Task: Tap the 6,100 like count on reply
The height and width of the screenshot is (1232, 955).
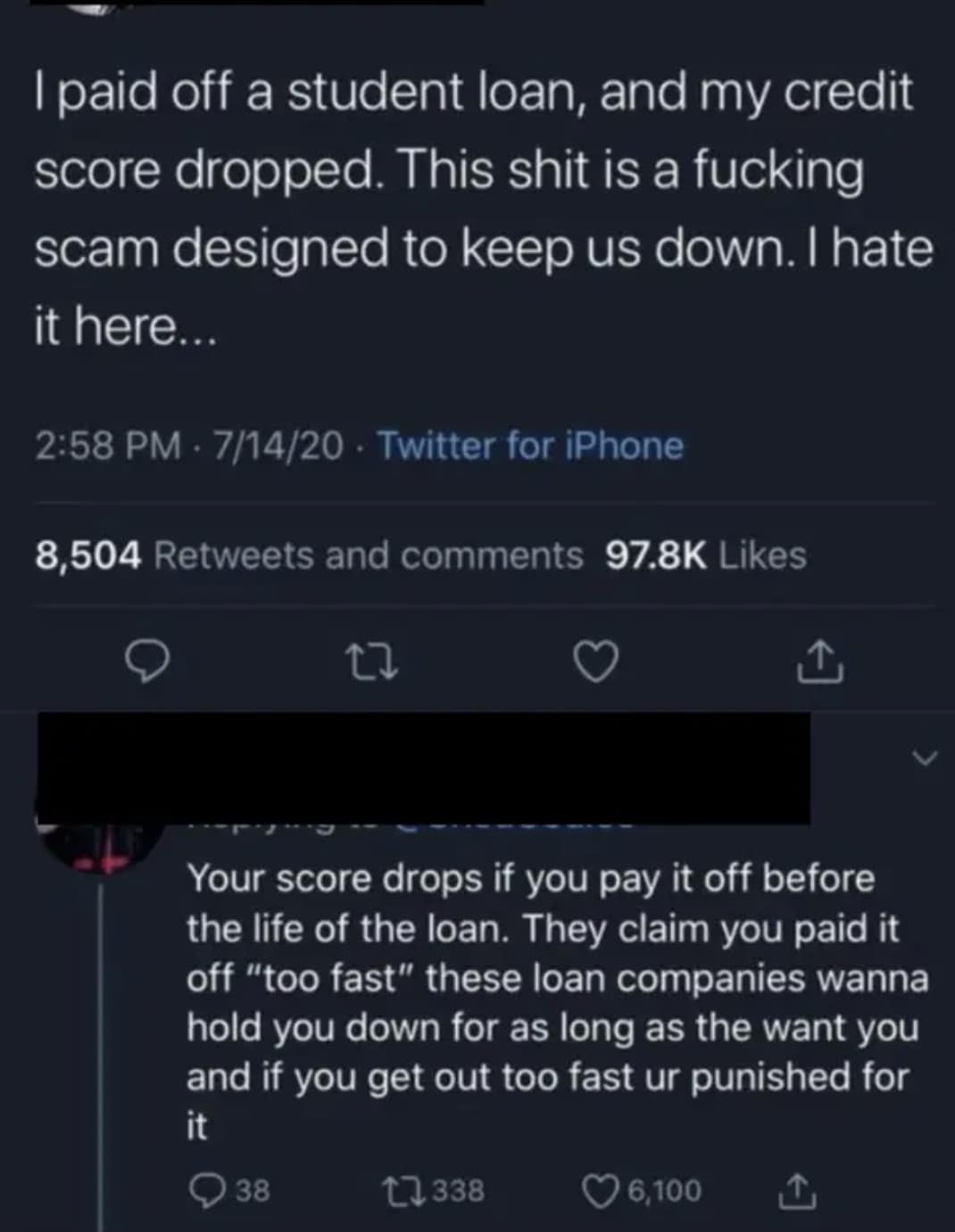Action: point(665,1191)
